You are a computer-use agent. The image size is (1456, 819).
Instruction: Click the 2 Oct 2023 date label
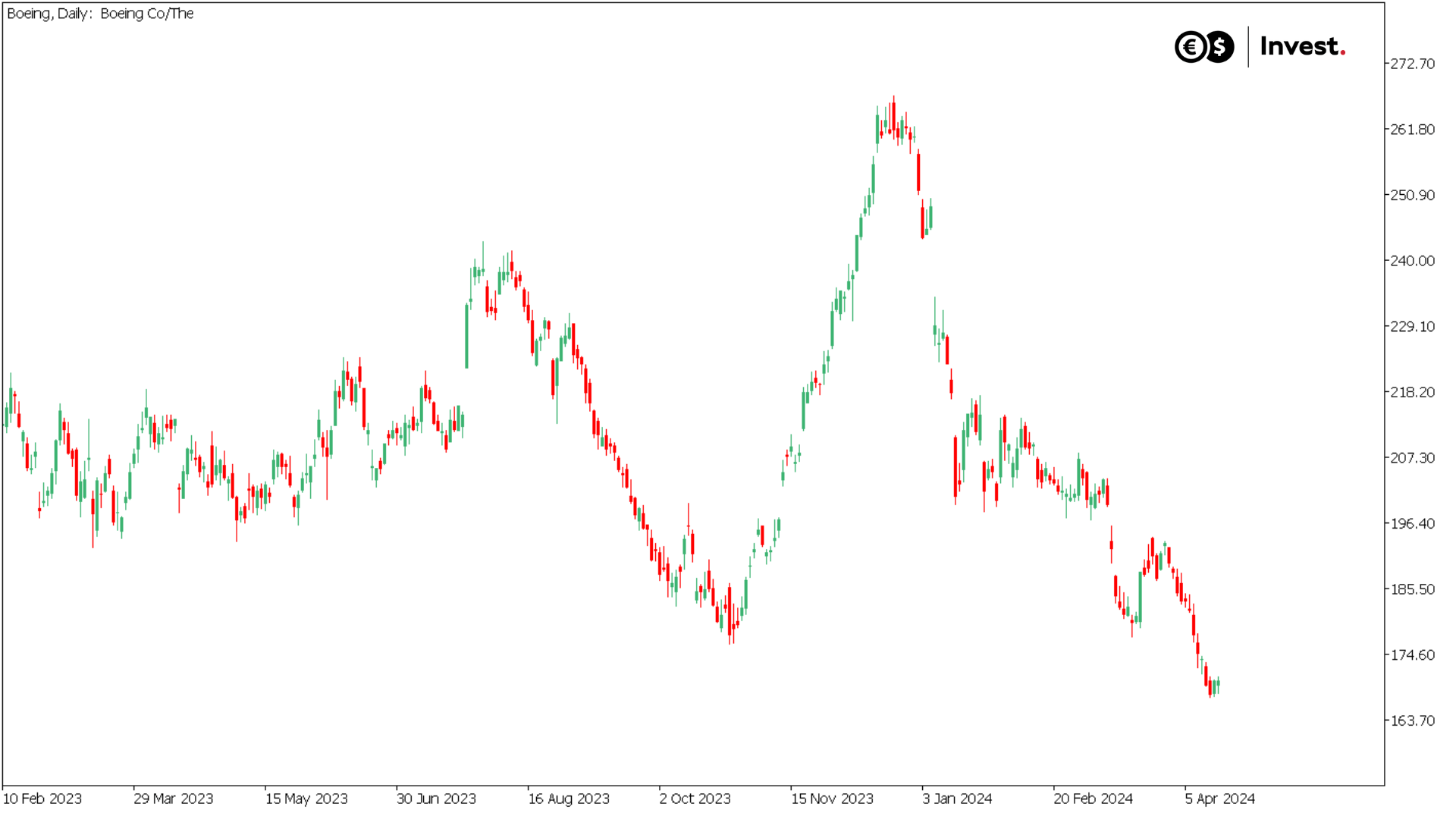coord(695,799)
